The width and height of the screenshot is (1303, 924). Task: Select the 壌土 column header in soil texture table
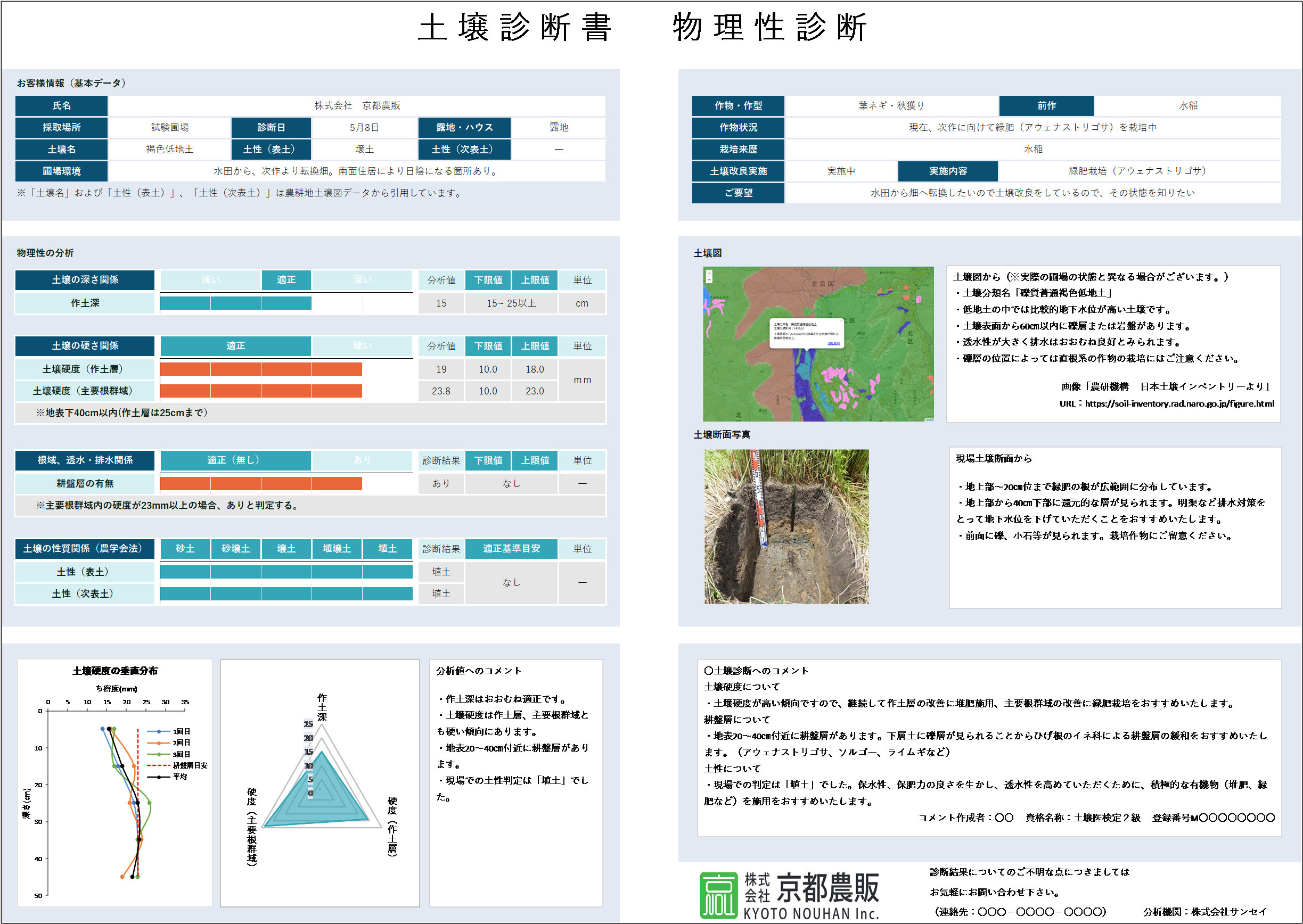tap(286, 548)
